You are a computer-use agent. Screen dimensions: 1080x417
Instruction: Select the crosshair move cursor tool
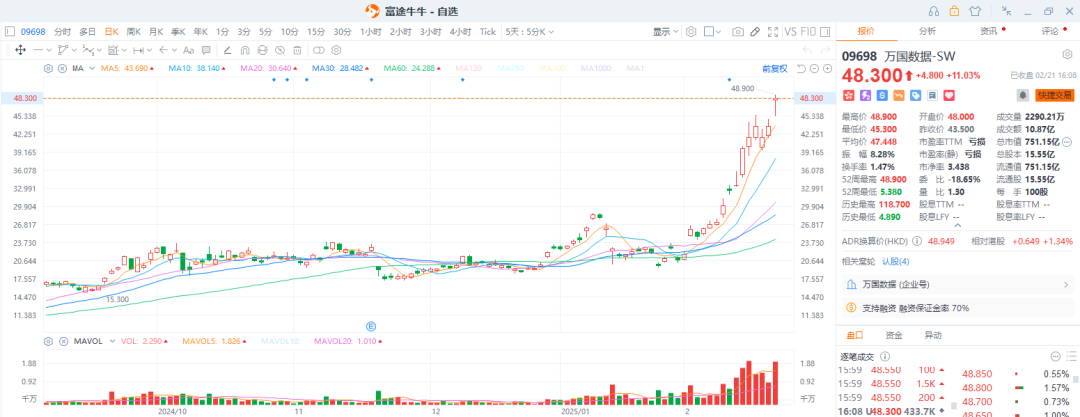[x=20, y=50]
